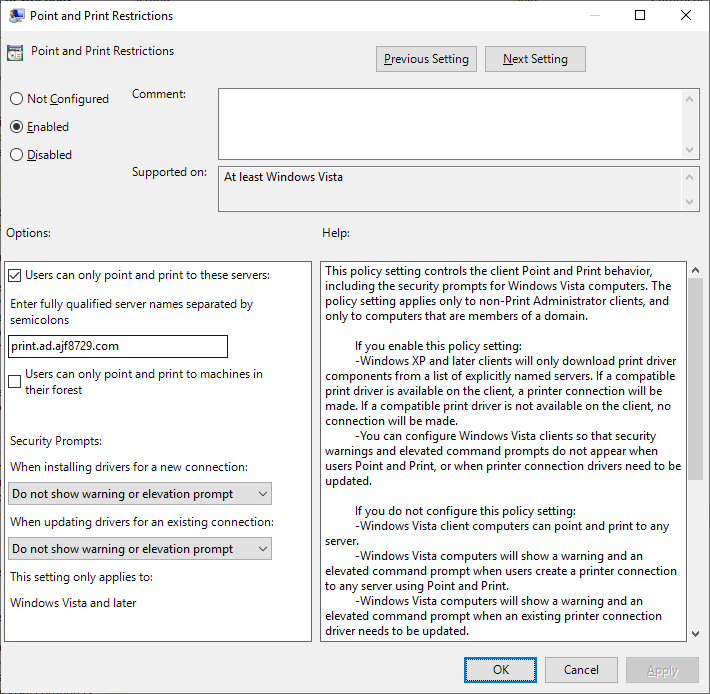Click the 'Windows Vista and later' text

coord(73,603)
